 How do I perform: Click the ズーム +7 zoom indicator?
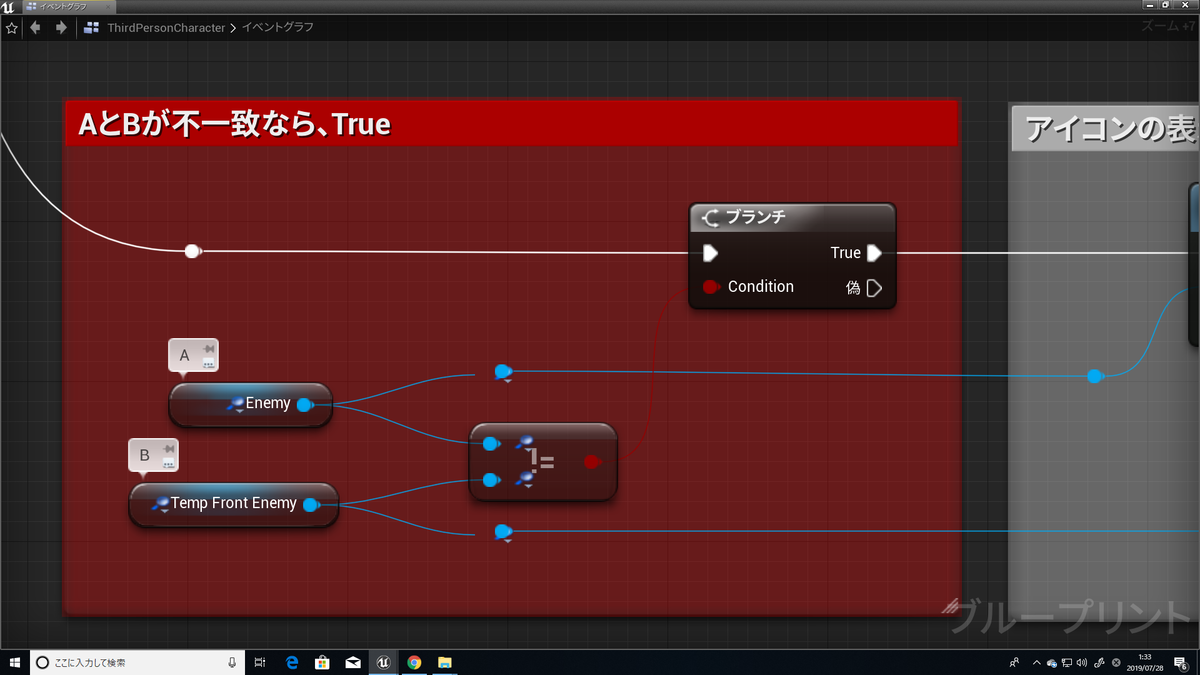[1167, 27]
